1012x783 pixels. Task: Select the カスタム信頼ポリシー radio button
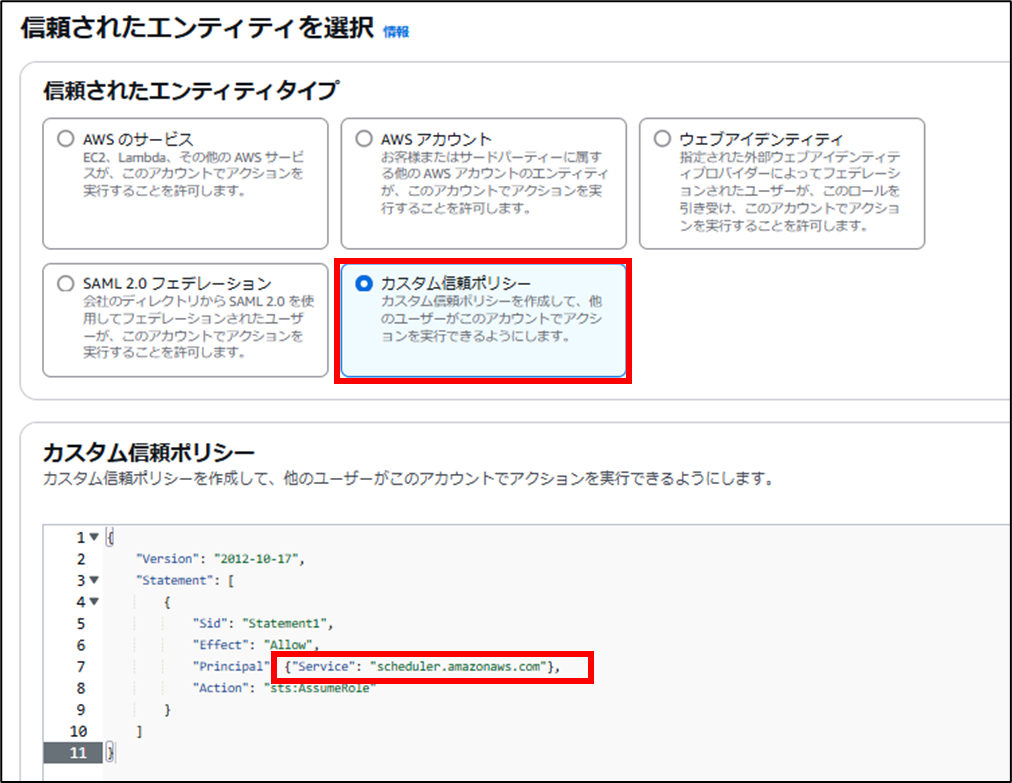coord(364,283)
